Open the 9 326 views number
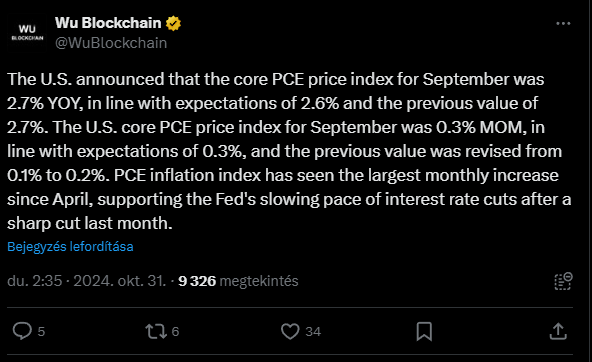The image size is (592, 362). [x=197, y=281]
